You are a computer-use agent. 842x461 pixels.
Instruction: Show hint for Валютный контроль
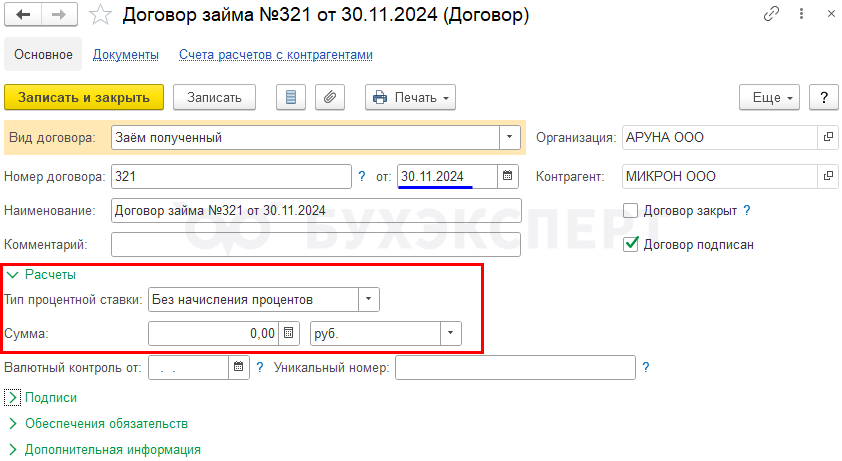[260, 368]
